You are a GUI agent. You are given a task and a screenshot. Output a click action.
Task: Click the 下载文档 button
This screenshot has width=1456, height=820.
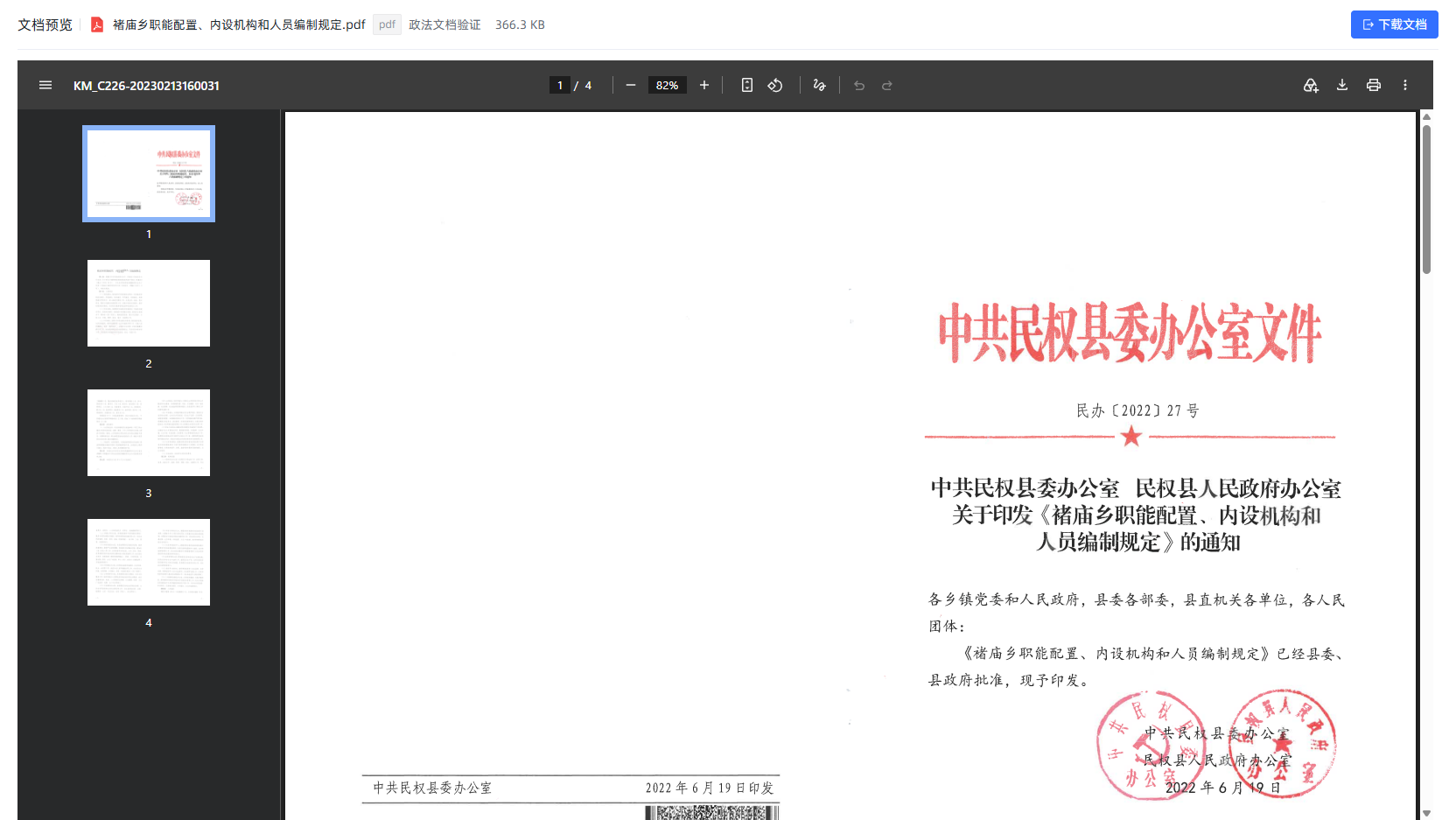click(1394, 25)
